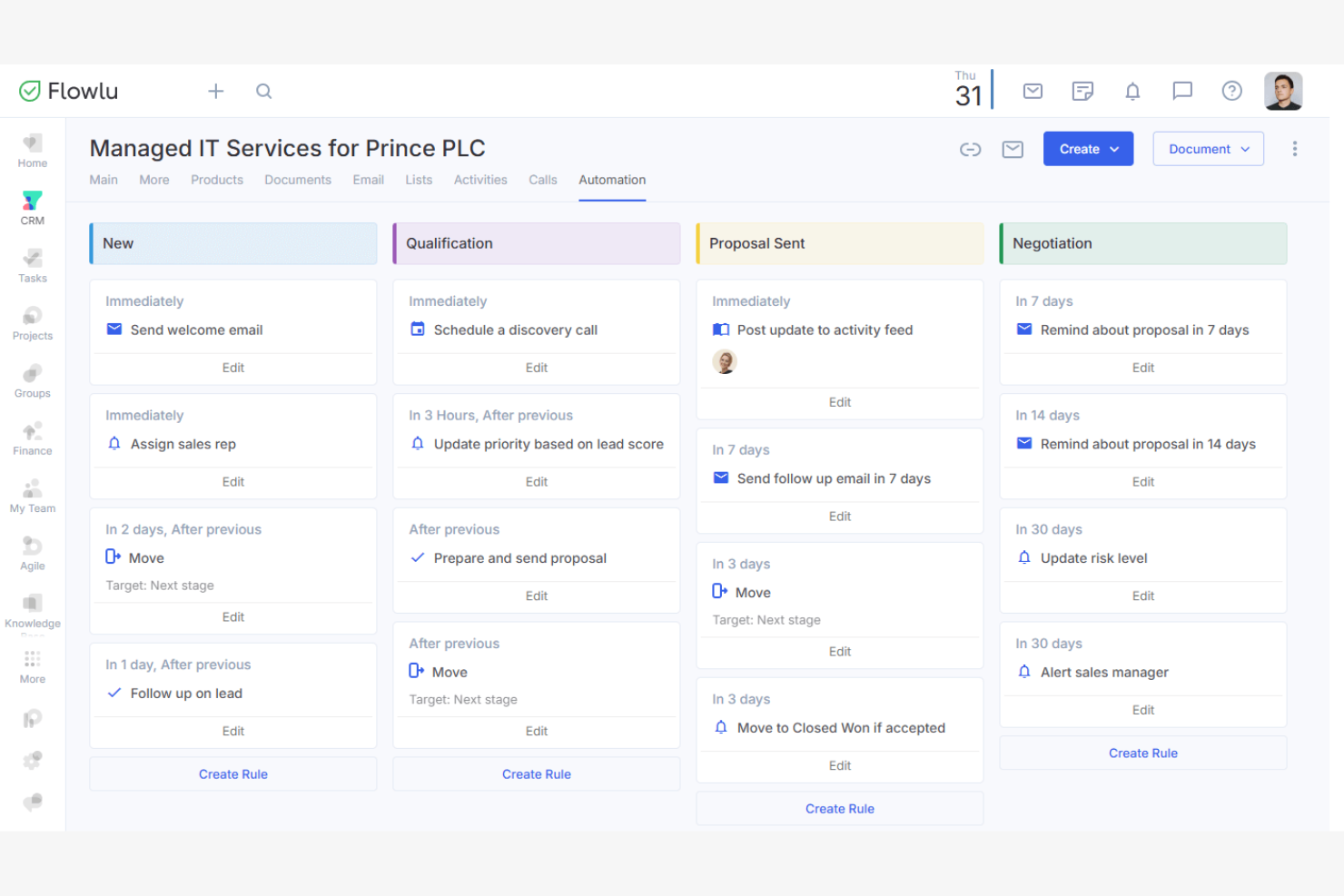Open the CRM section in the sidebar
Image resolution: width=1344 pixels, height=896 pixels.
tap(32, 207)
